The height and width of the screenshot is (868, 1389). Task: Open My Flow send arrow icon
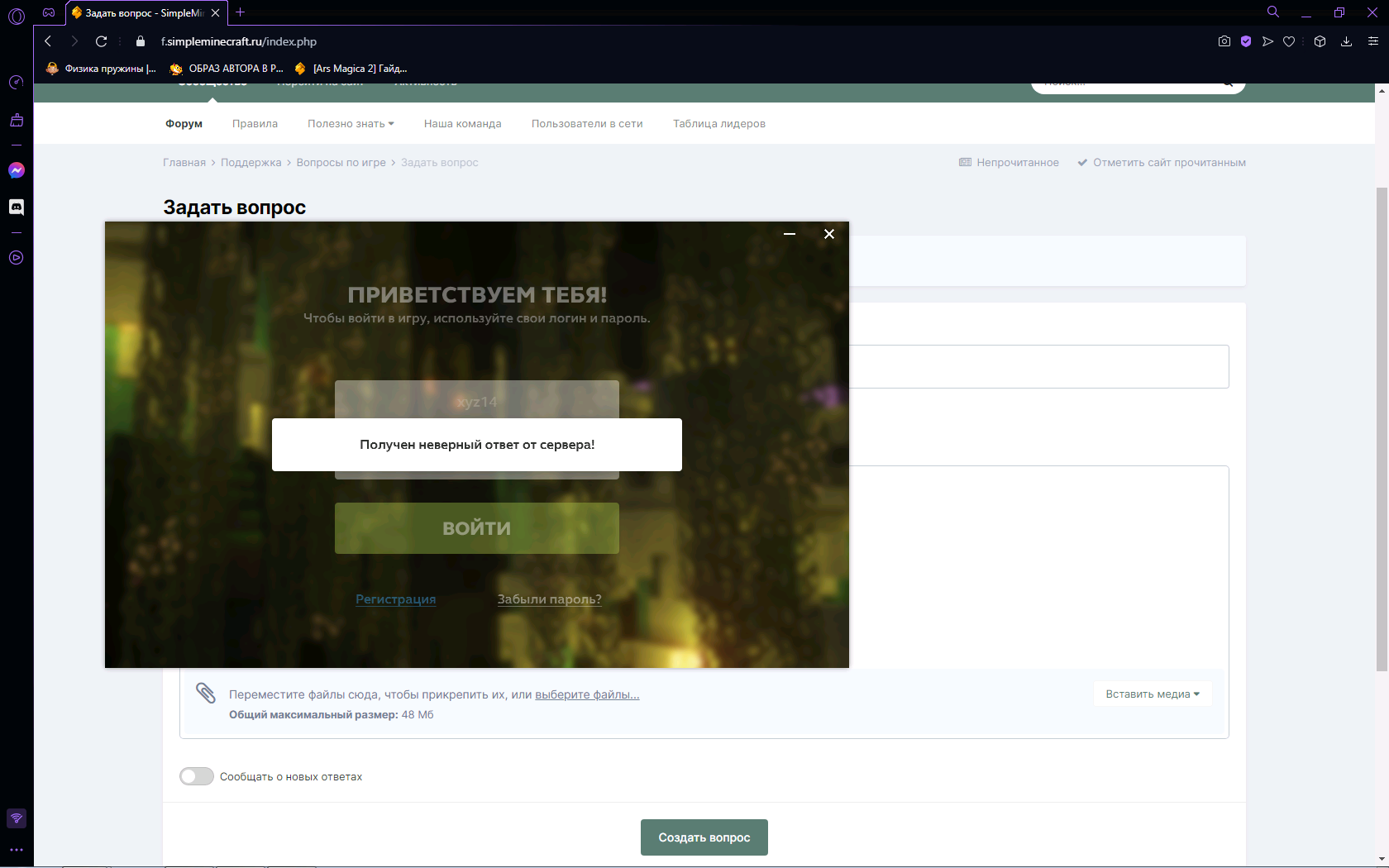(1267, 41)
